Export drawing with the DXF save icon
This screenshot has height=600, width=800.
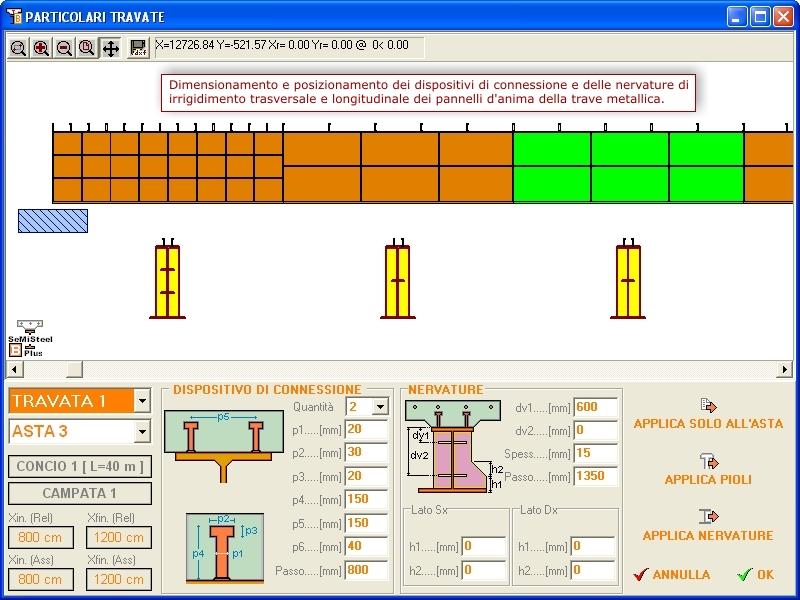click(139, 48)
